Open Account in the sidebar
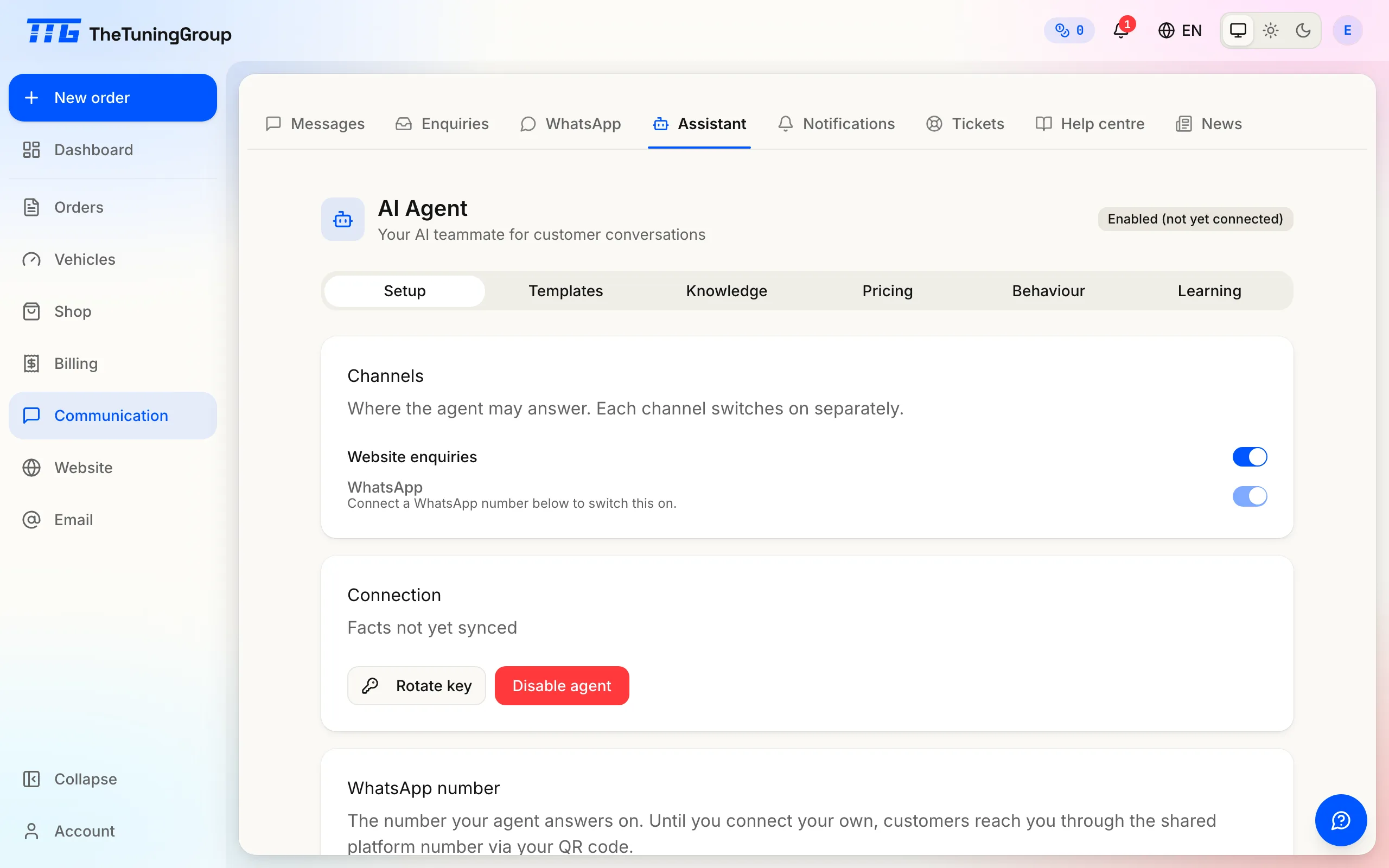1389x868 pixels. click(x=112, y=831)
